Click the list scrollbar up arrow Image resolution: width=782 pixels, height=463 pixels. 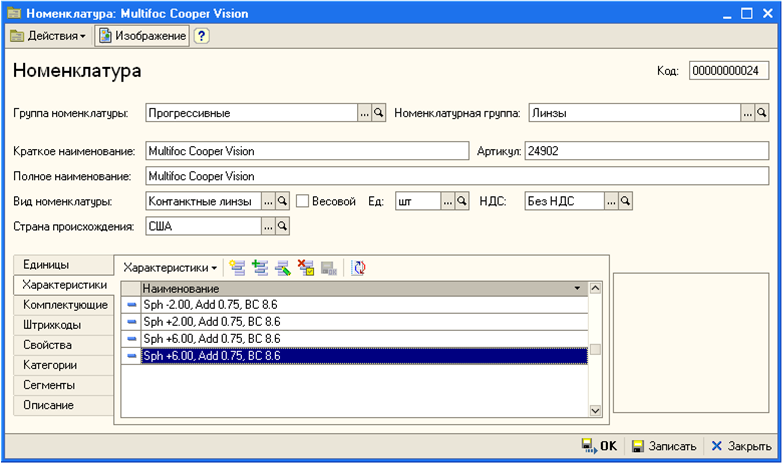(595, 288)
